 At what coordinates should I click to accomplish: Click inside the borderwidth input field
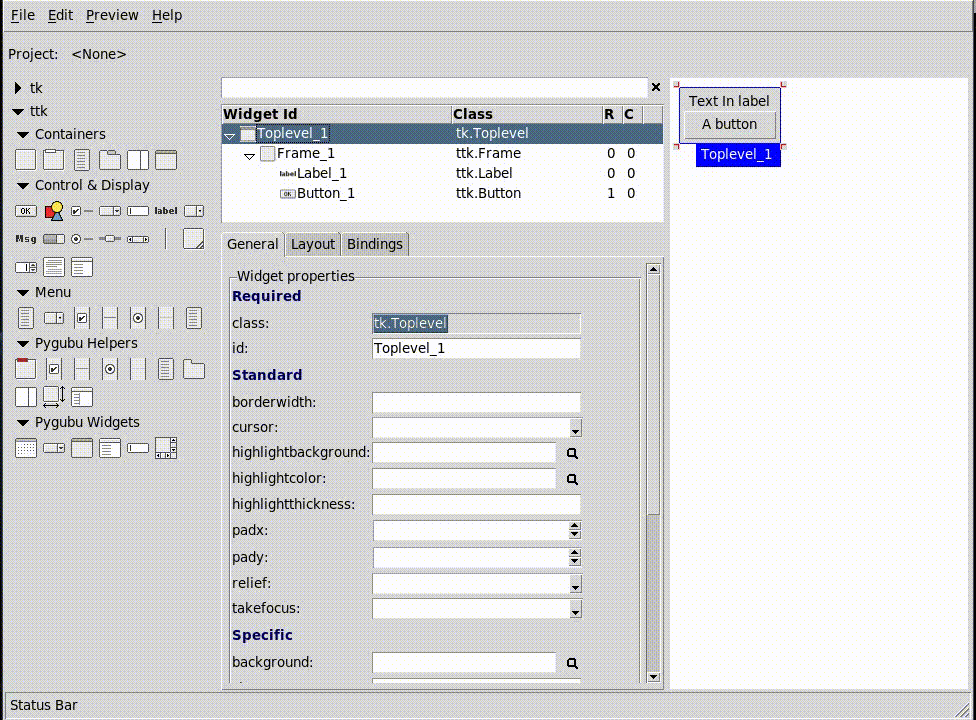pyautogui.click(x=476, y=403)
